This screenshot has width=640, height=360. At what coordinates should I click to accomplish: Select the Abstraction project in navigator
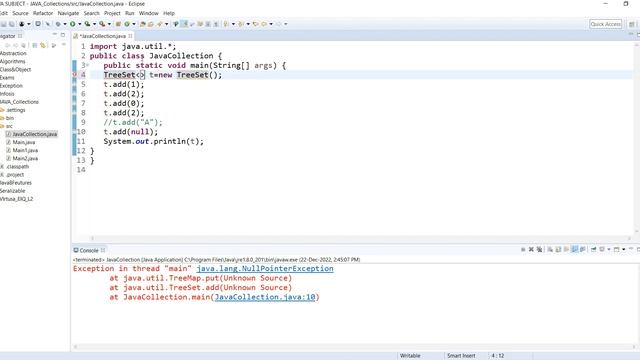point(13,53)
